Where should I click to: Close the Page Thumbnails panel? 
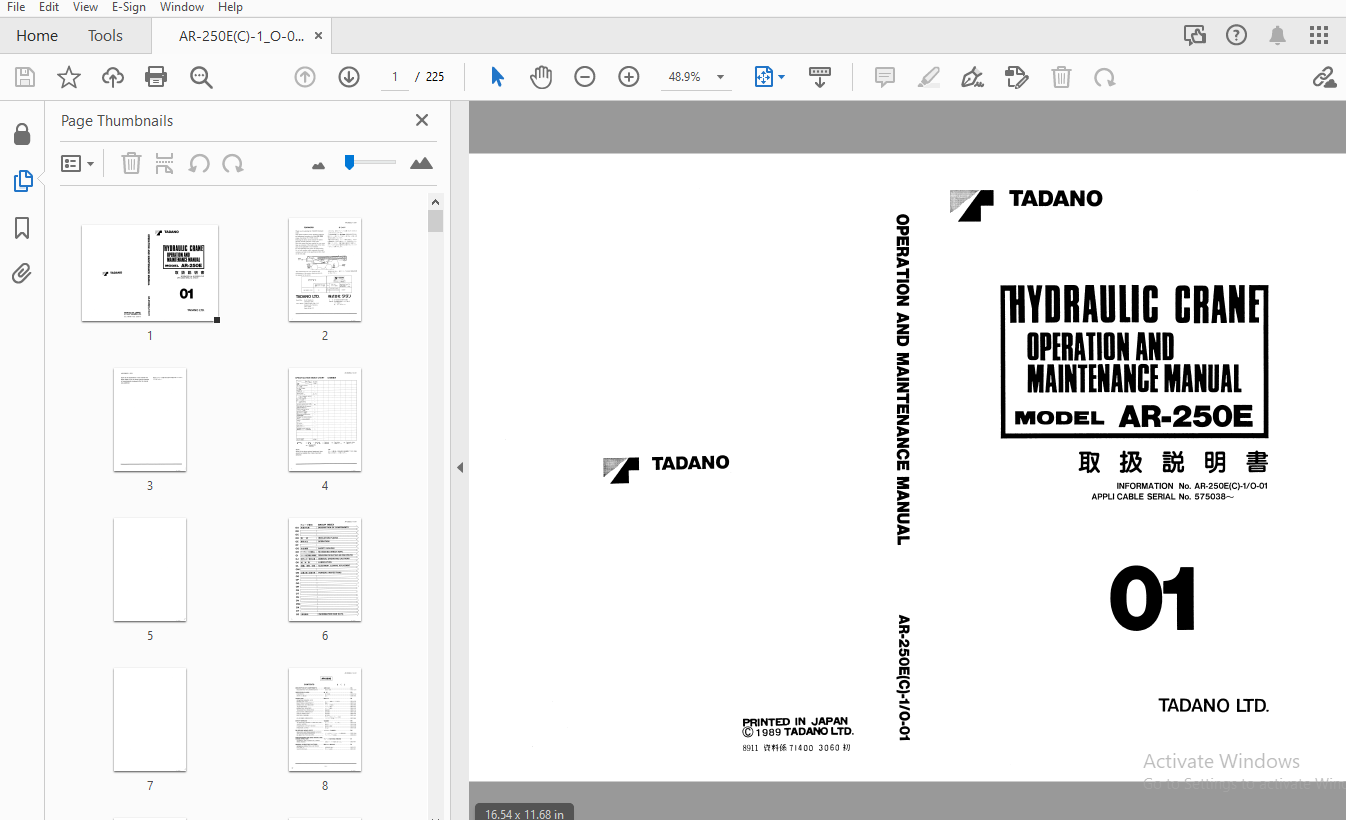[422, 120]
